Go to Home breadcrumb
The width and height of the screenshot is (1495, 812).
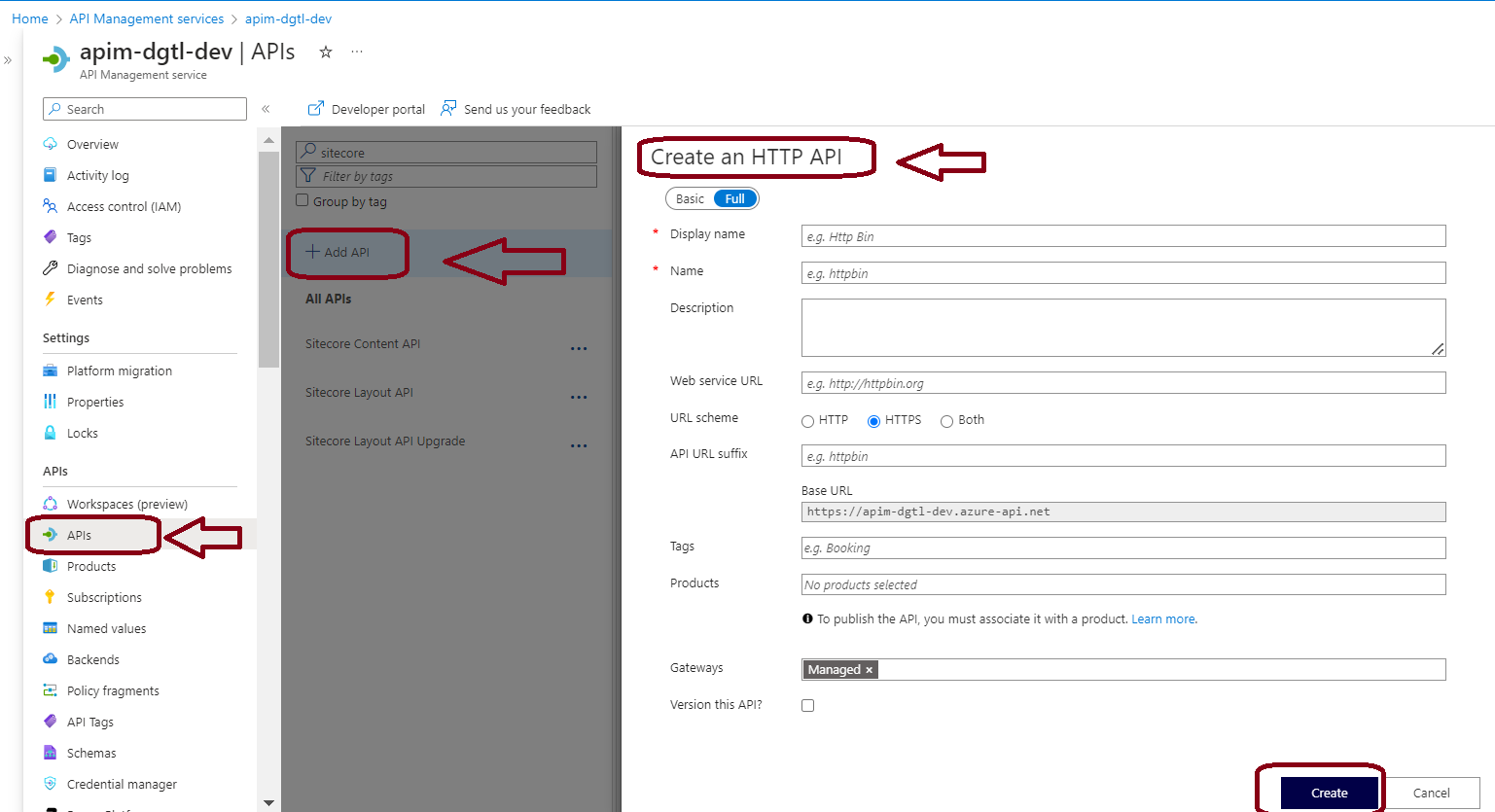pos(30,18)
